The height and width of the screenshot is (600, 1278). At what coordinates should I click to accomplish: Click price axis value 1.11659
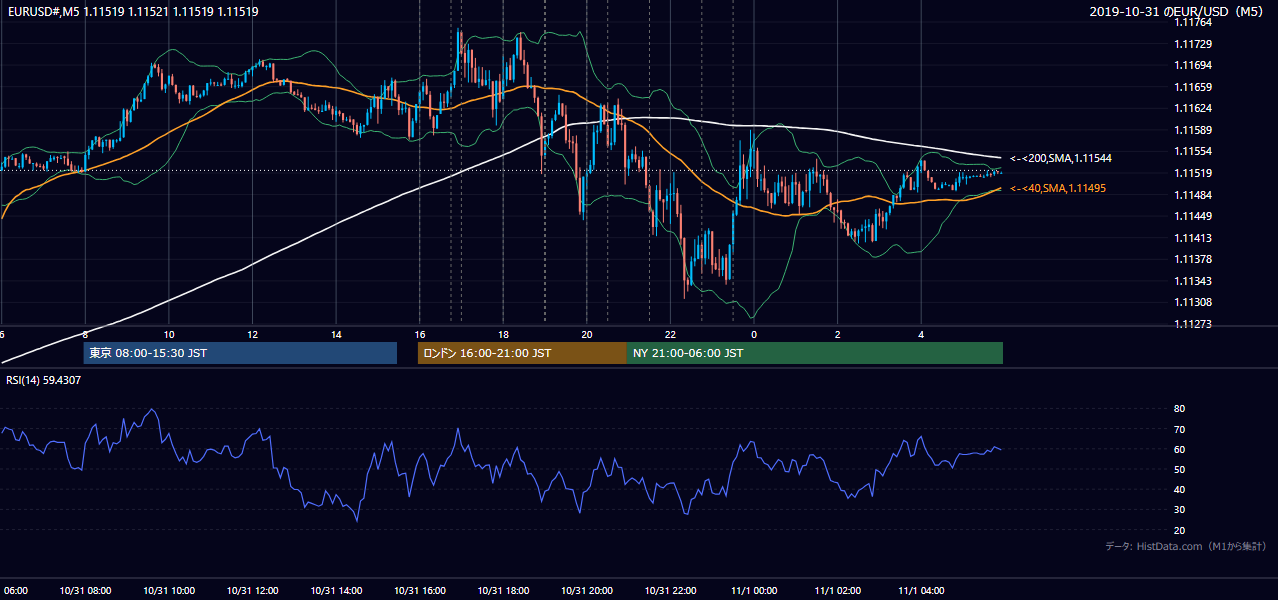(1192, 87)
